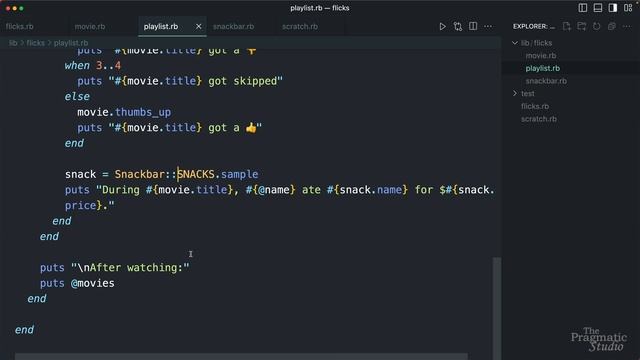Open Explorer views and more actions menu
The width and height of the screenshot is (640, 360).
coord(627,27)
